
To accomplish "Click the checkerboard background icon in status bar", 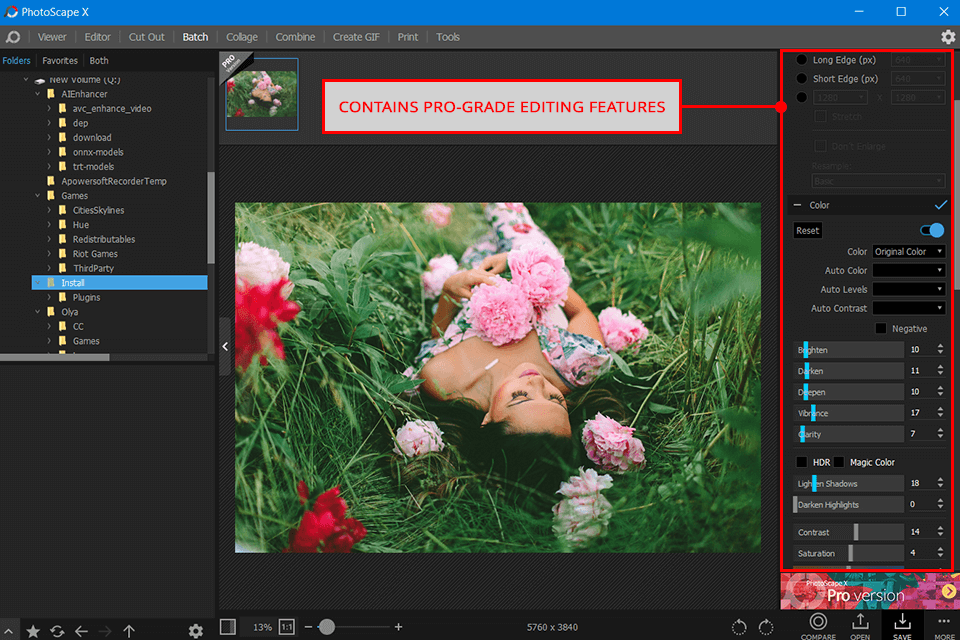I will pyautogui.click(x=228, y=626).
